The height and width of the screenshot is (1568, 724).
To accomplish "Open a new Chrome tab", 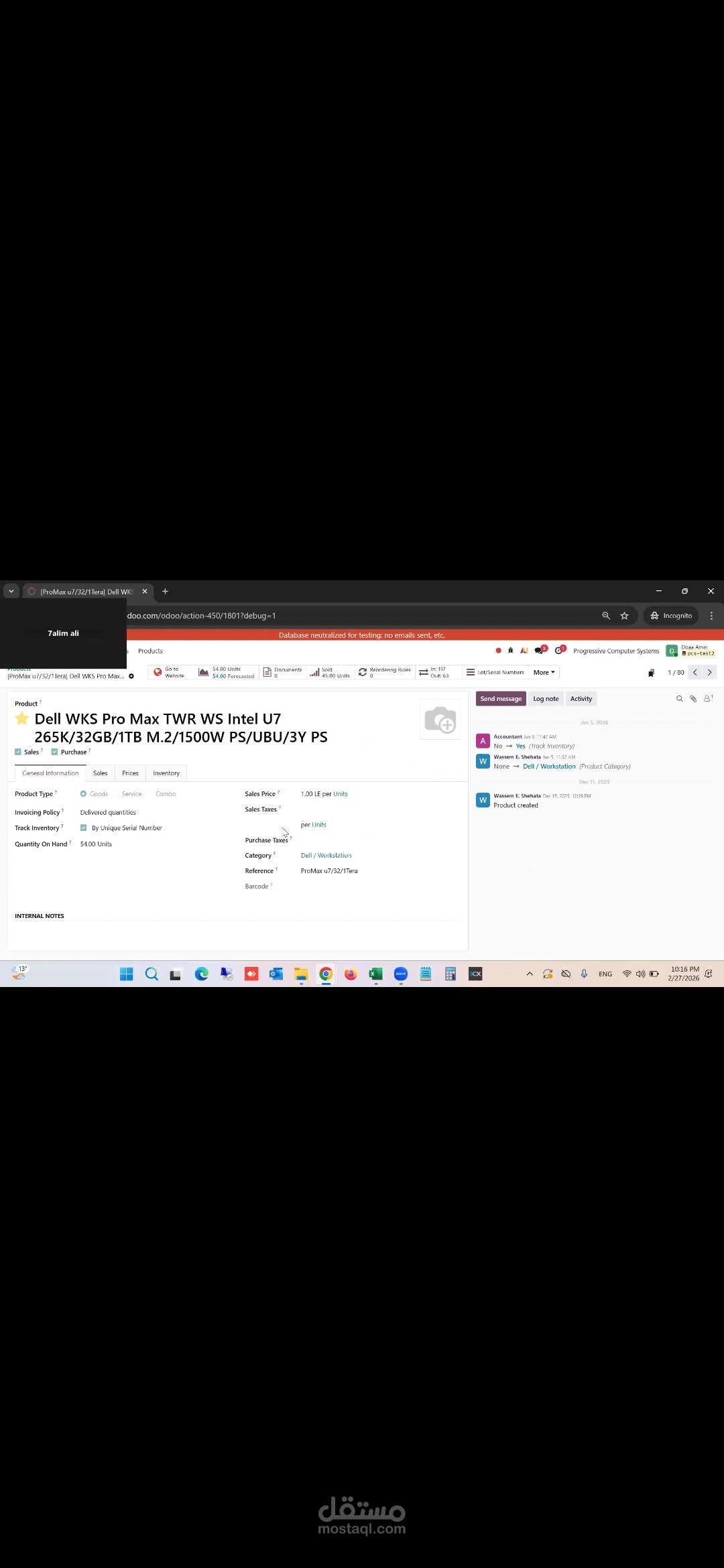I will (165, 591).
